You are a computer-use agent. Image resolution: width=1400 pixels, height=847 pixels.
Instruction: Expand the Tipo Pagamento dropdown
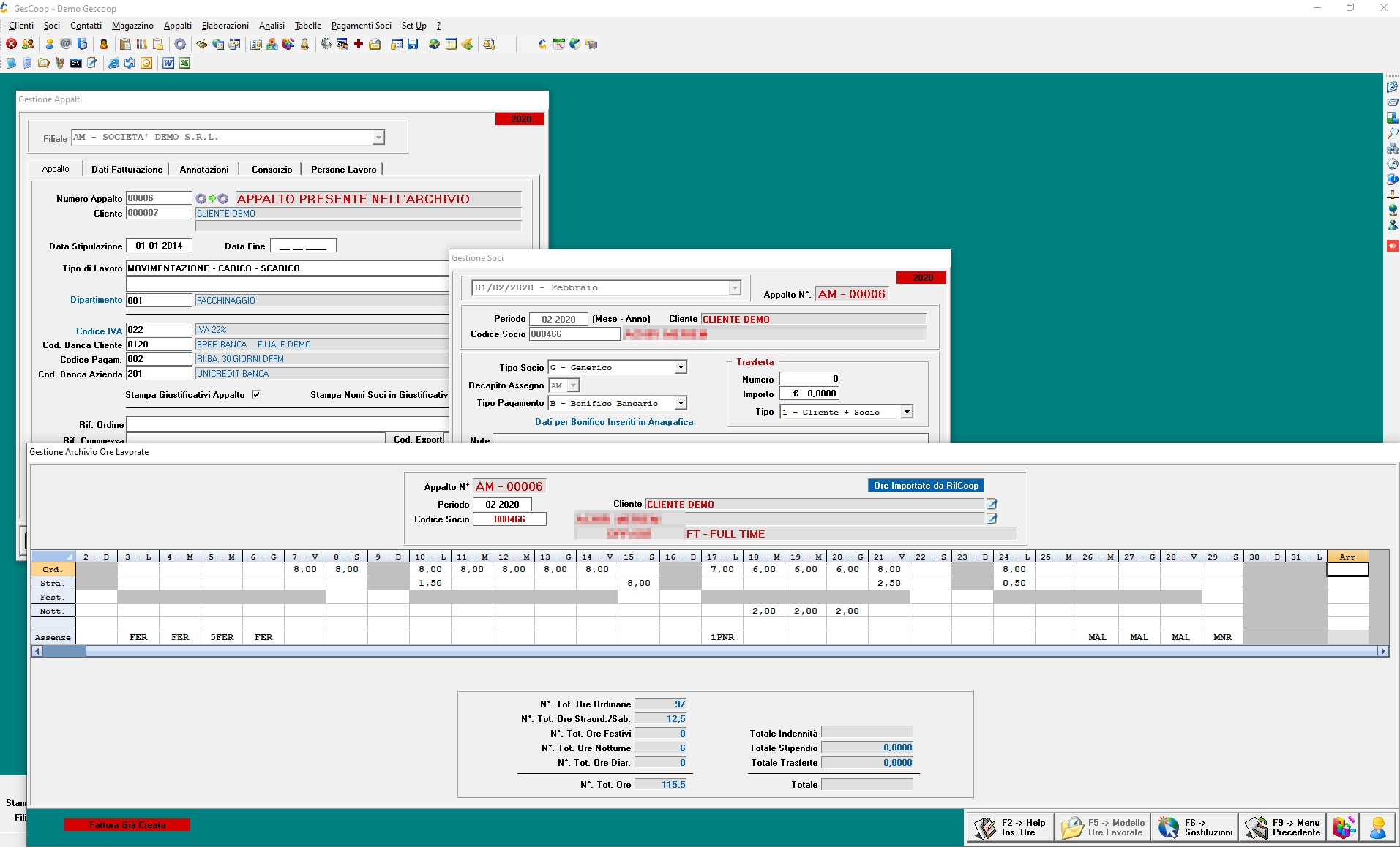click(x=681, y=402)
